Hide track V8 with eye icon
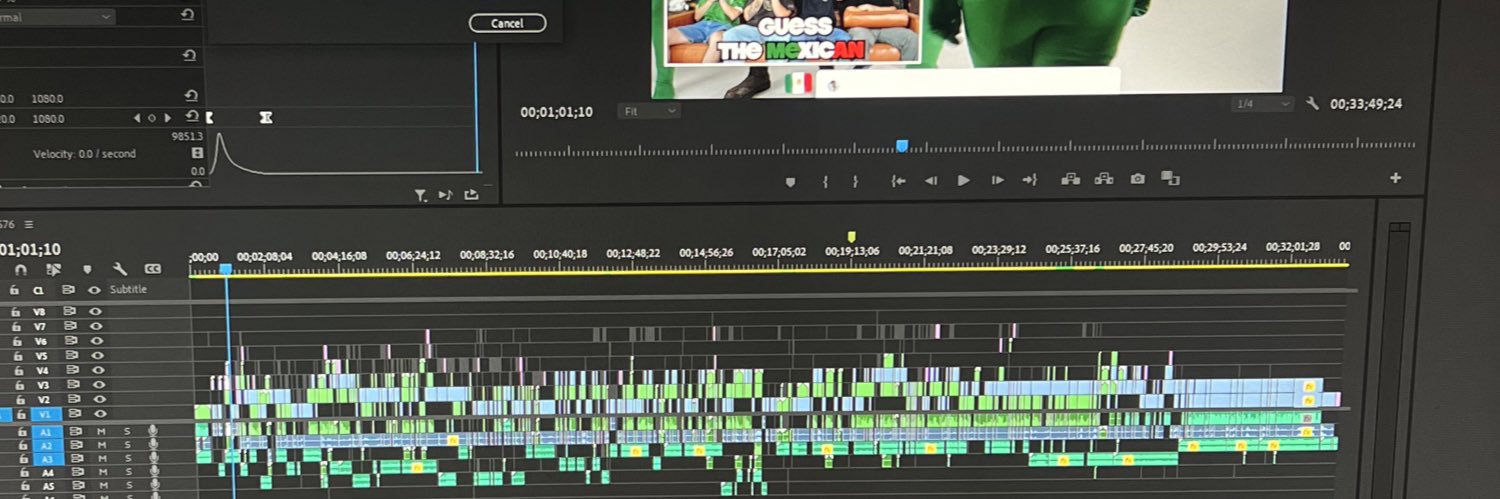Screen dimensions: 1500x499 click(x=95, y=312)
